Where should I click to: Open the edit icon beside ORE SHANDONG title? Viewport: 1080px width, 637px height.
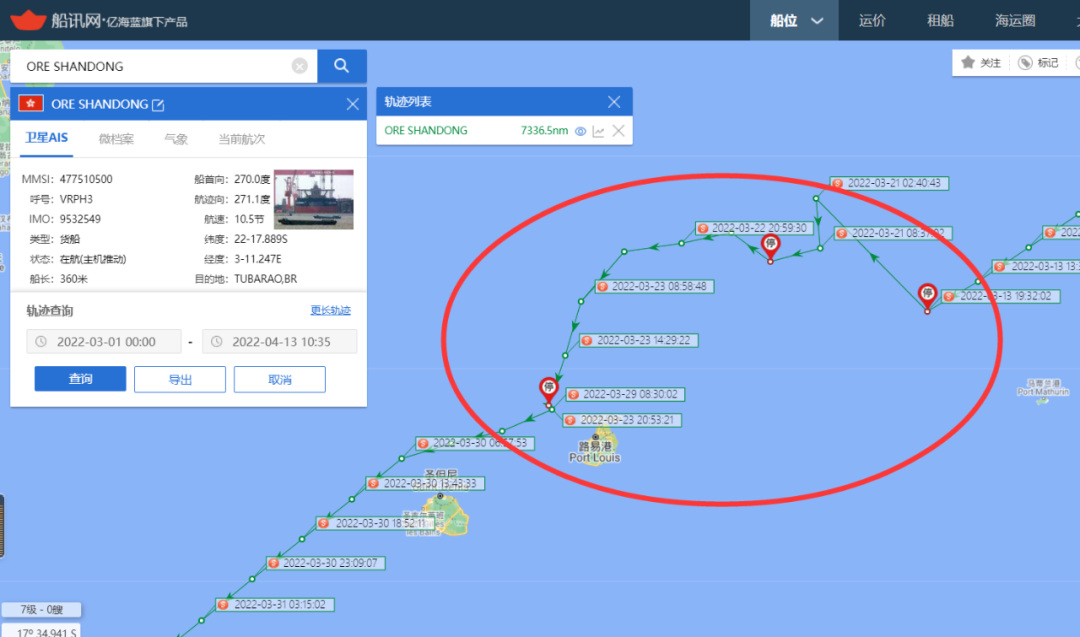tap(158, 105)
